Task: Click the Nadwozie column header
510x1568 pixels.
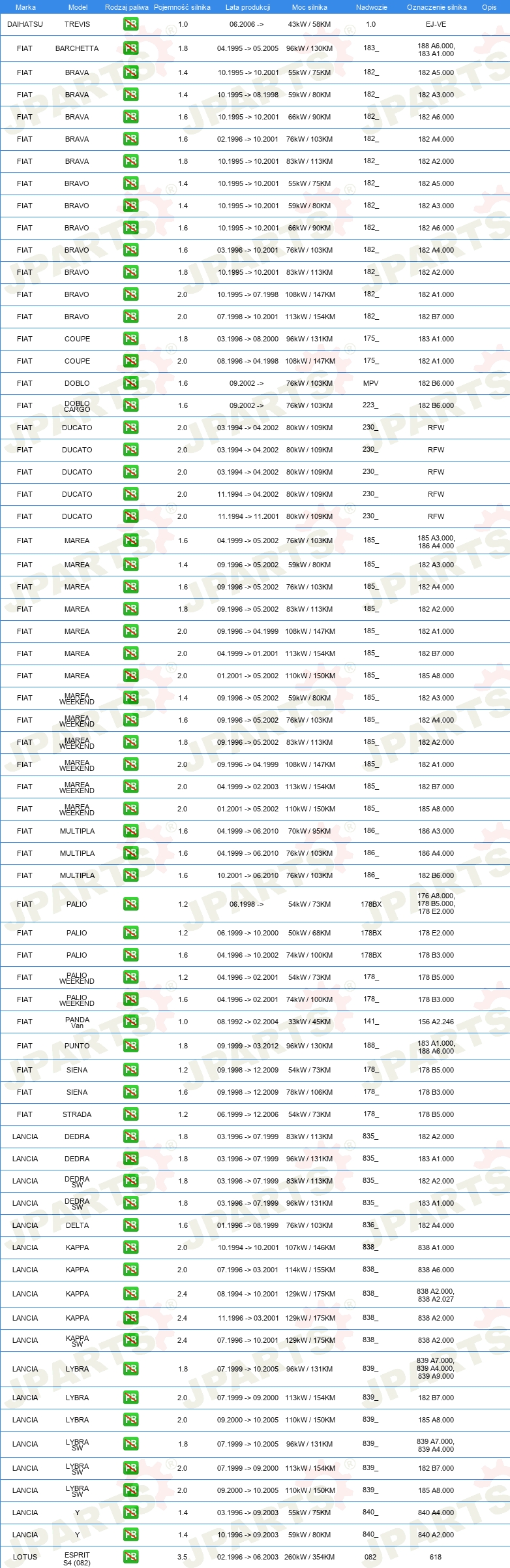Action: point(372,7)
